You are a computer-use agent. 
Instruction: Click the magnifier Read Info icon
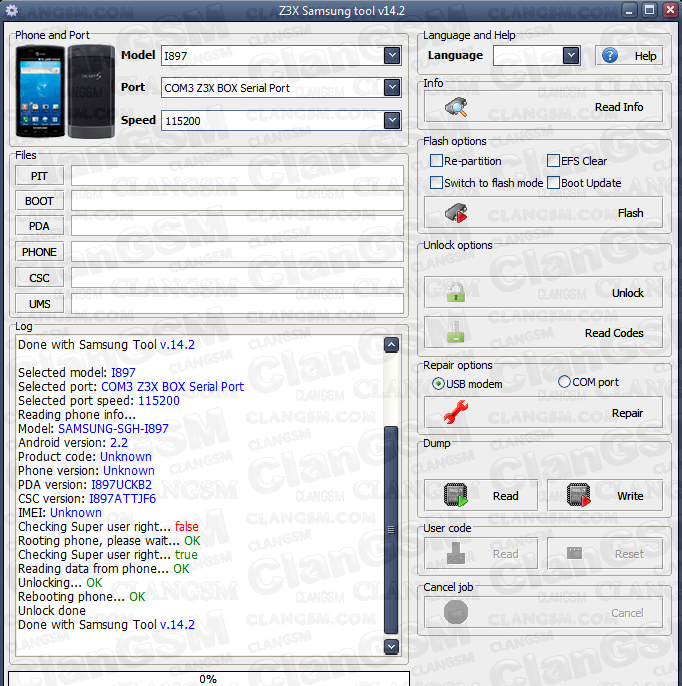pyautogui.click(x=456, y=107)
